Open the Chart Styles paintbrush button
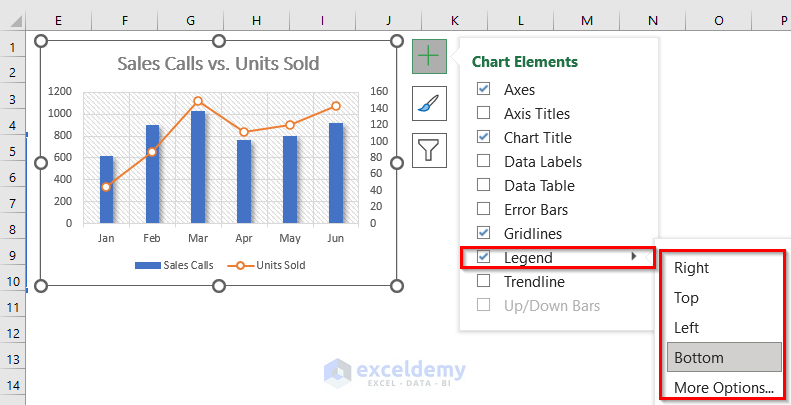This screenshot has height=405, width=791. coord(429,103)
